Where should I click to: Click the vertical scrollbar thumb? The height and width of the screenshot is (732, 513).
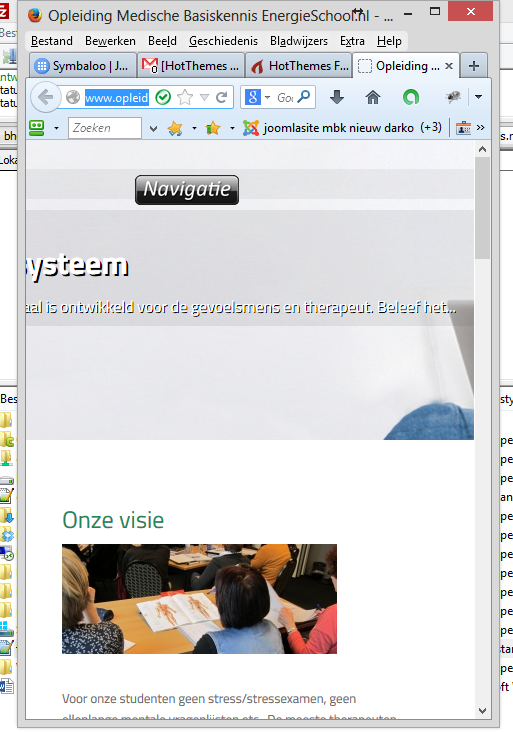click(x=482, y=207)
